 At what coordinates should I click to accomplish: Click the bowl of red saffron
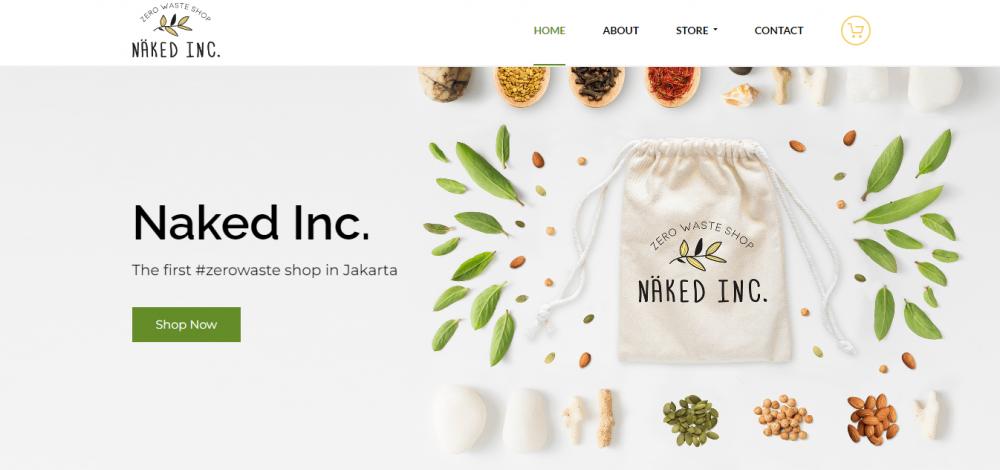click(672, 85)
